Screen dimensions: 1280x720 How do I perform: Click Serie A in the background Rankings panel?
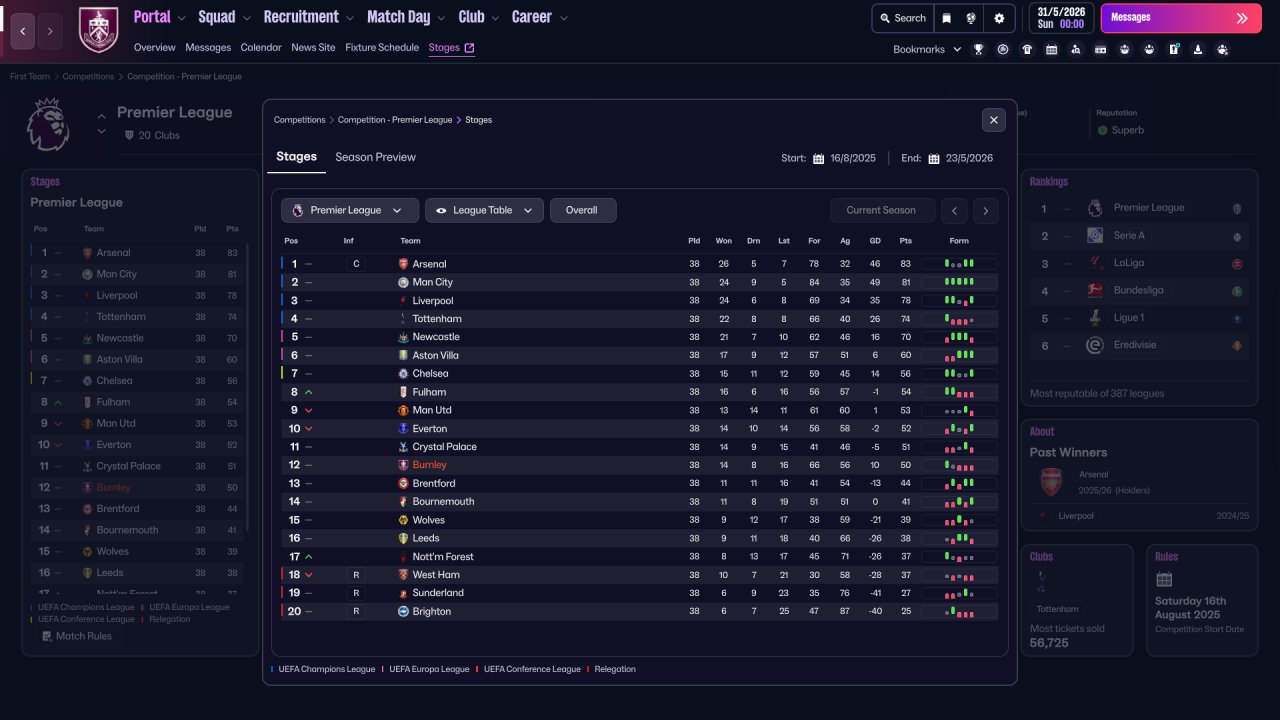coord(1129,235)
